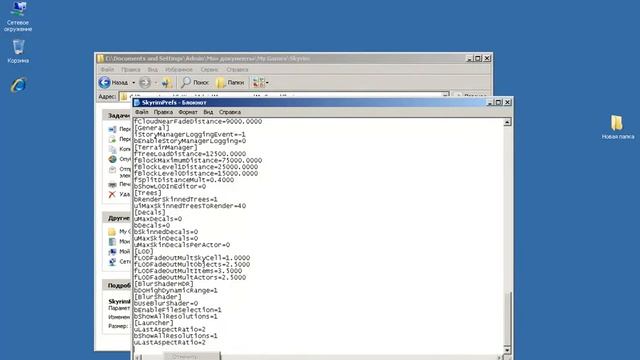Click the Notepad system menu icon
The height and width of the screenshot is (360, 640).
coord(137,102)
